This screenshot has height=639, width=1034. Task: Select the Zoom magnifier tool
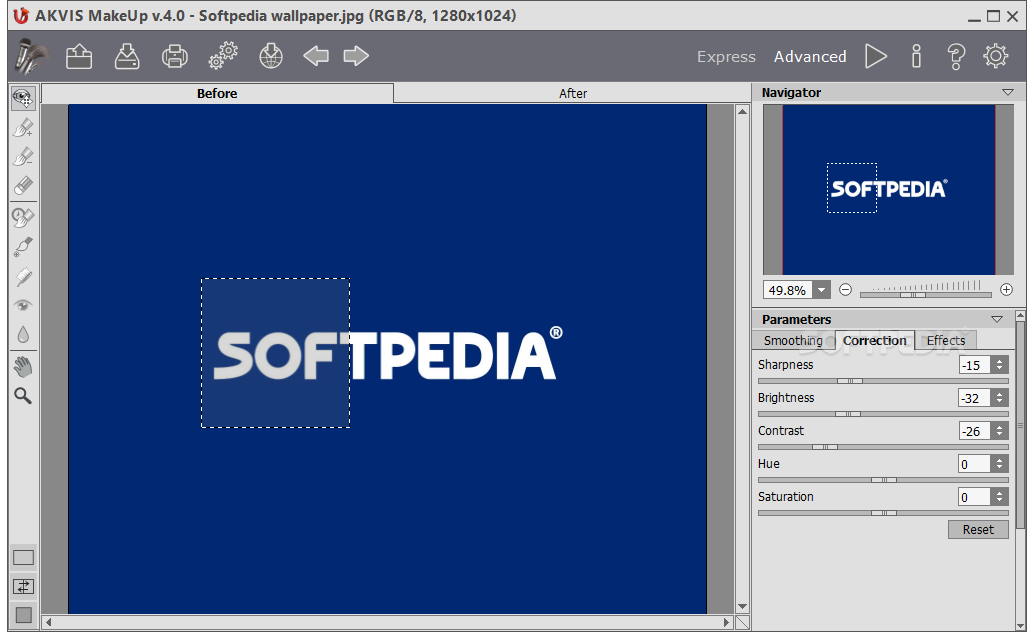(23, 396)
